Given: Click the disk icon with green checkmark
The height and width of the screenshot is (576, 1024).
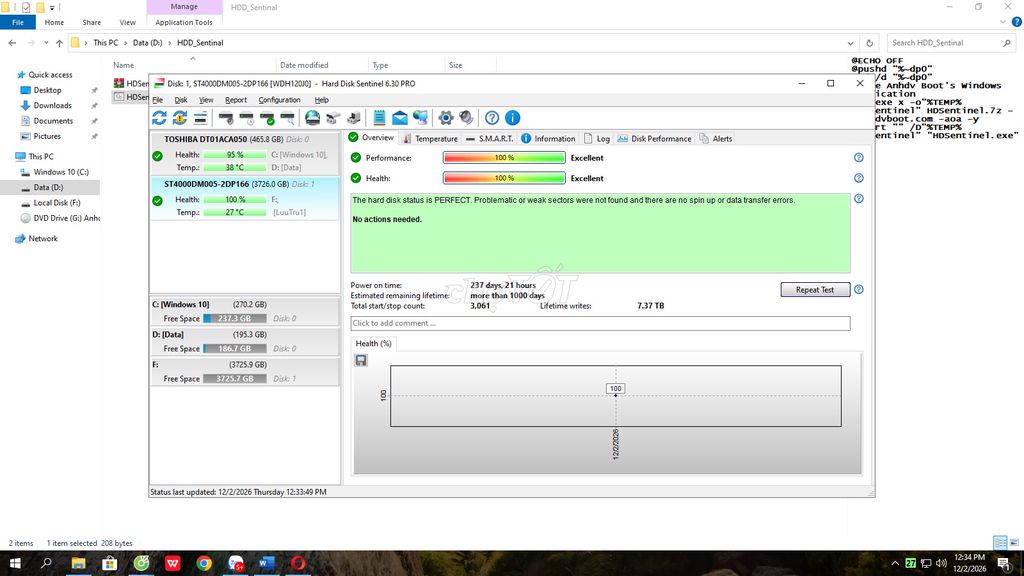Looking at the screenshot, I should (267, 118).
